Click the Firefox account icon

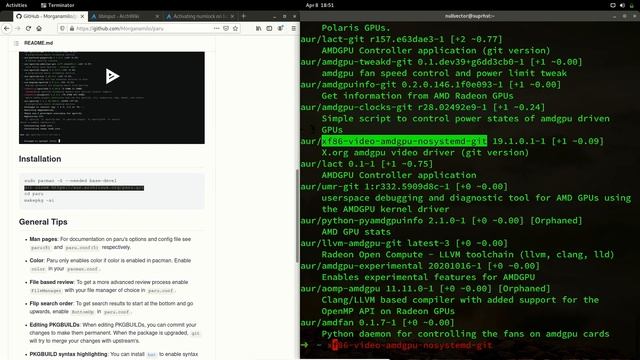pos(280,29)
